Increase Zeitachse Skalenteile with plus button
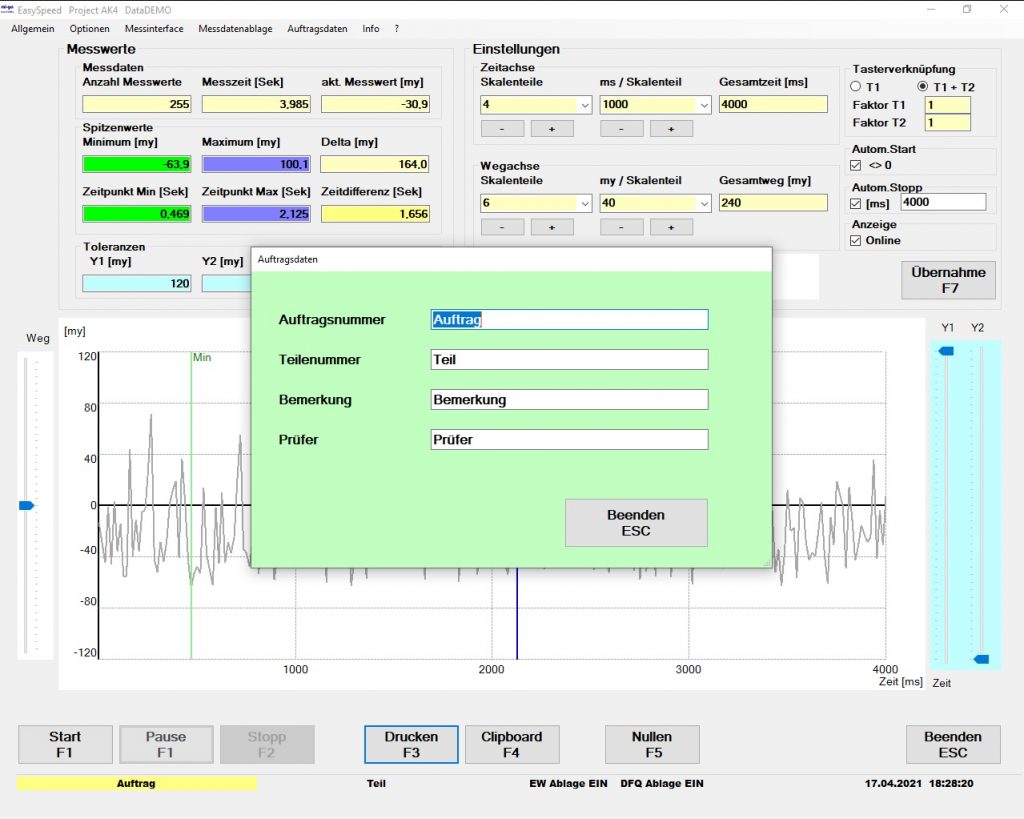1024x819 pixels. (x=551, y=129)
